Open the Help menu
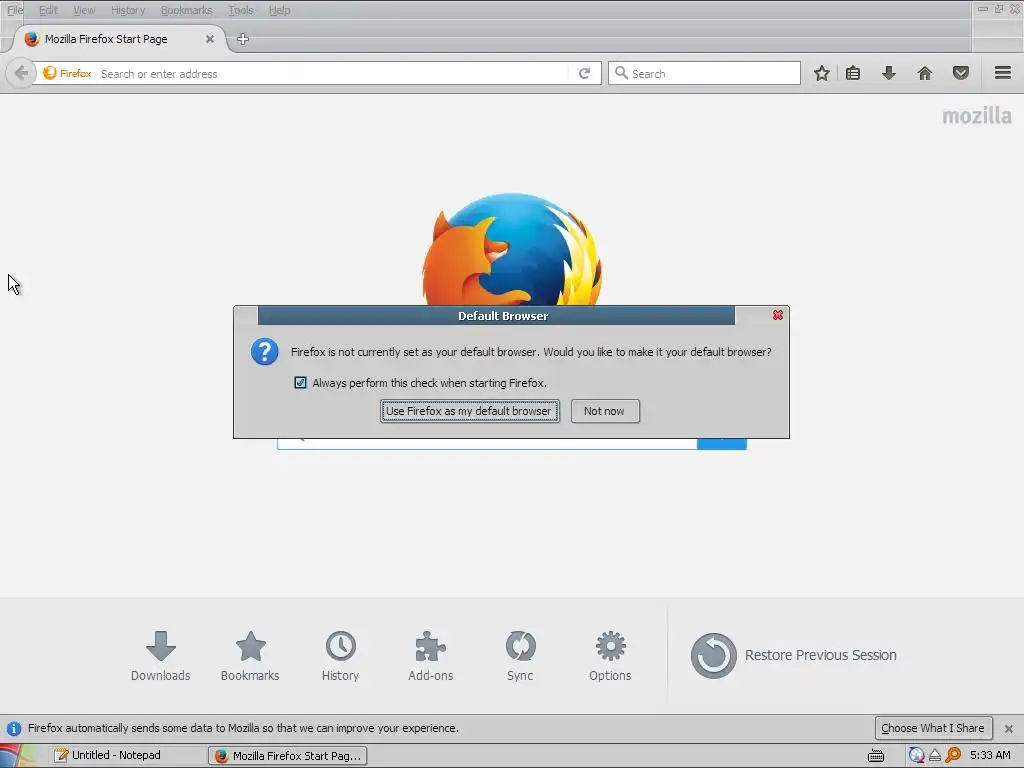1024x768 pixels. 280,10
